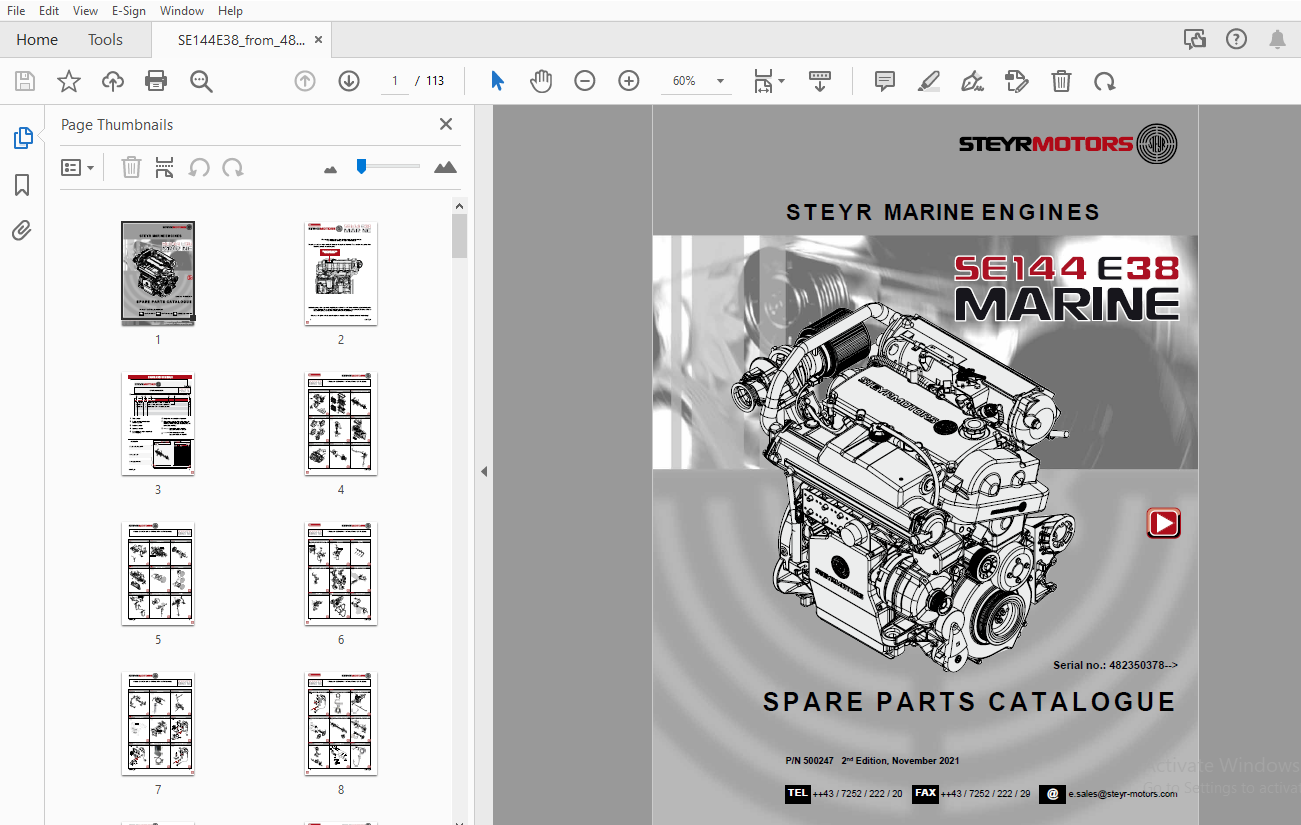This screenshot has height=825, width=1301.
Task: Open Help question mark icon
Action: coord(1236,39)
